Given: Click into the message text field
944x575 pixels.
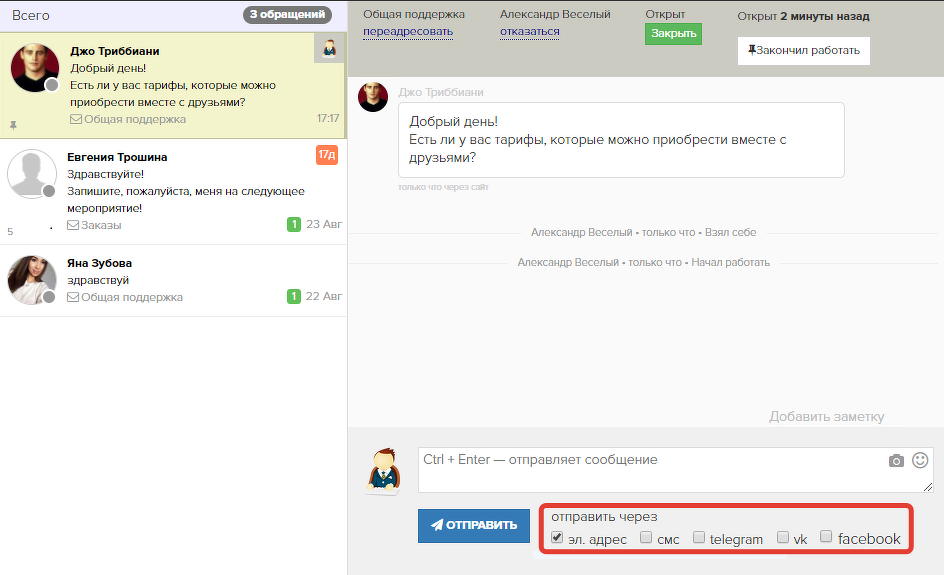Looking at the screenshot, I should [675, 470].
